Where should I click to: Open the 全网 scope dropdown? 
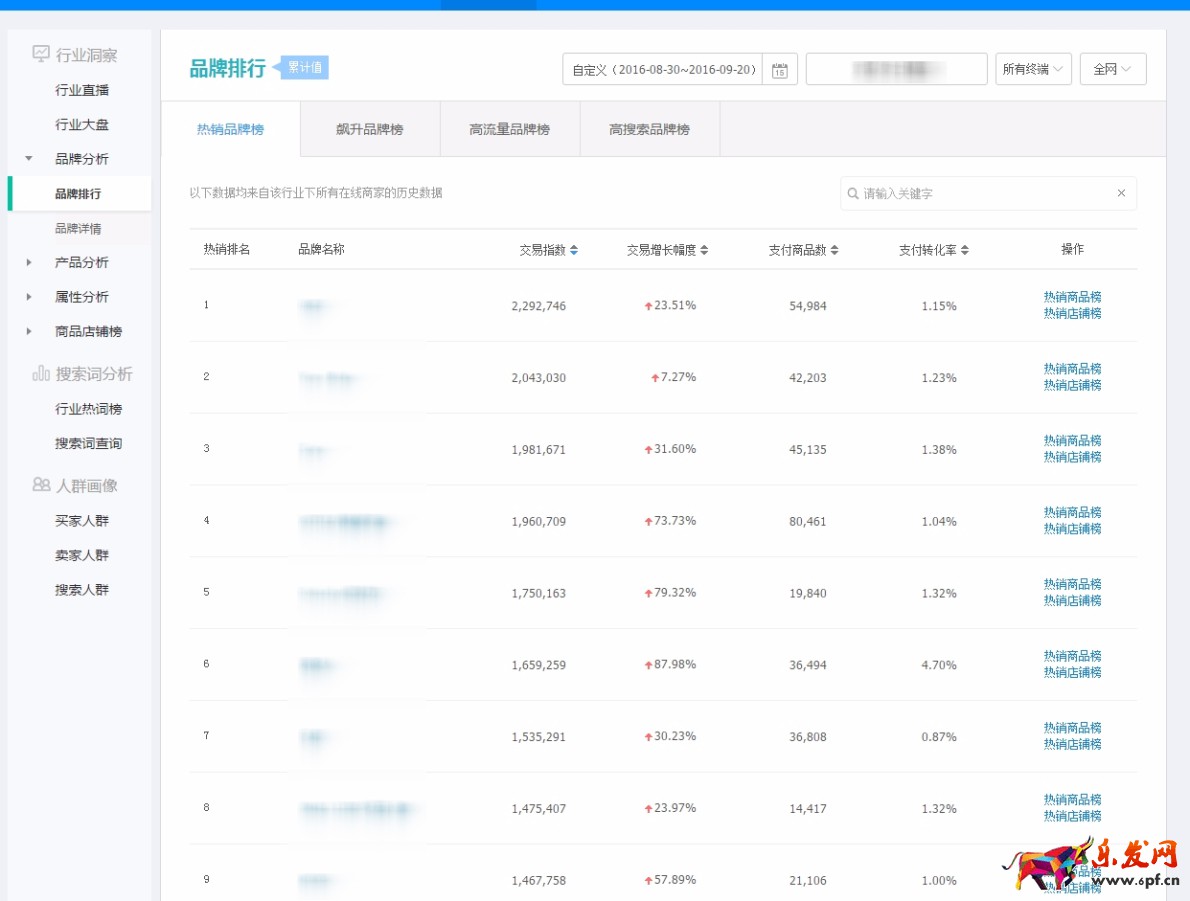click(x=1112, y=68)
